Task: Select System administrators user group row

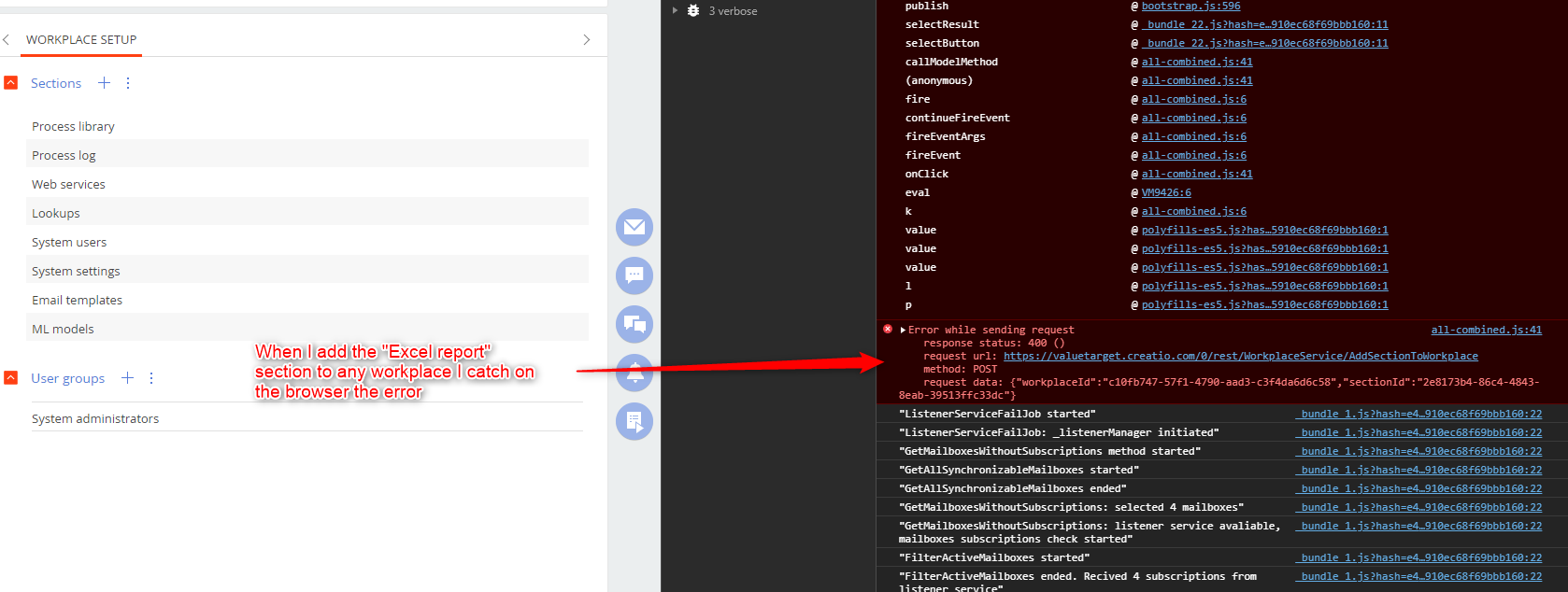Action: coord(95,418)
